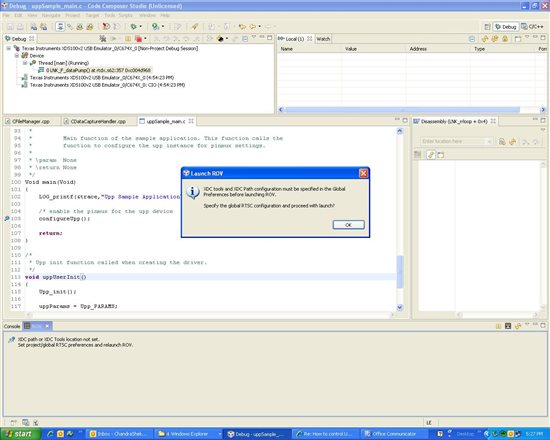The image size is (550, 440).
Task: Collapse the Device tree node
Action: pos(16,55)
